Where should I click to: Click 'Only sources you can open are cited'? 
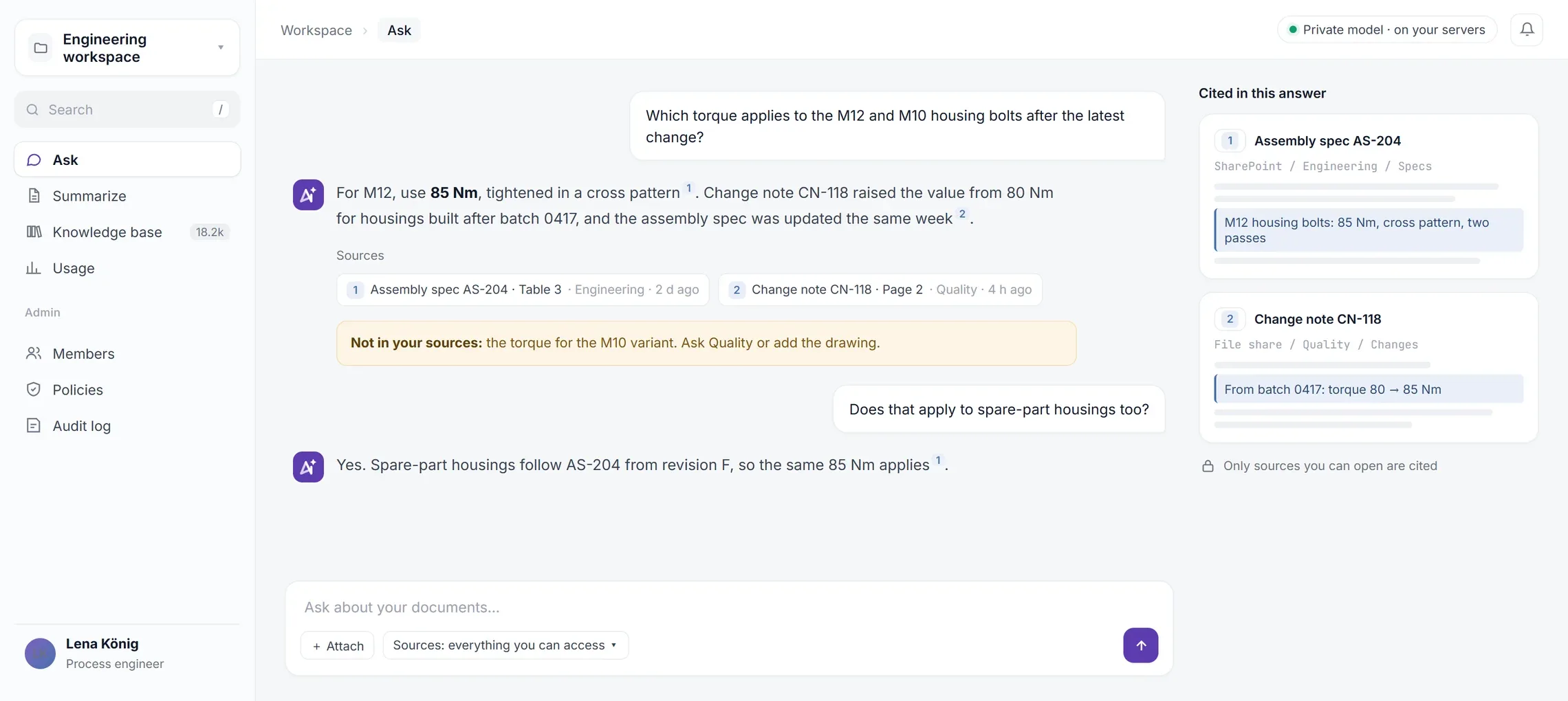click(x=1330, y=466)
